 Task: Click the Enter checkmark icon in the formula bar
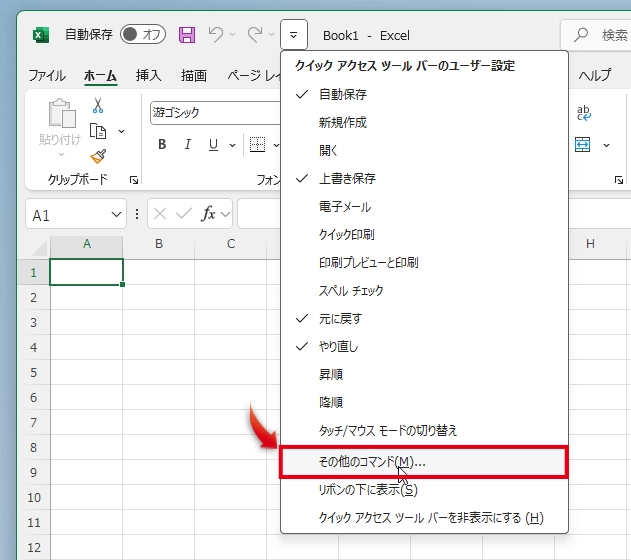184,214
